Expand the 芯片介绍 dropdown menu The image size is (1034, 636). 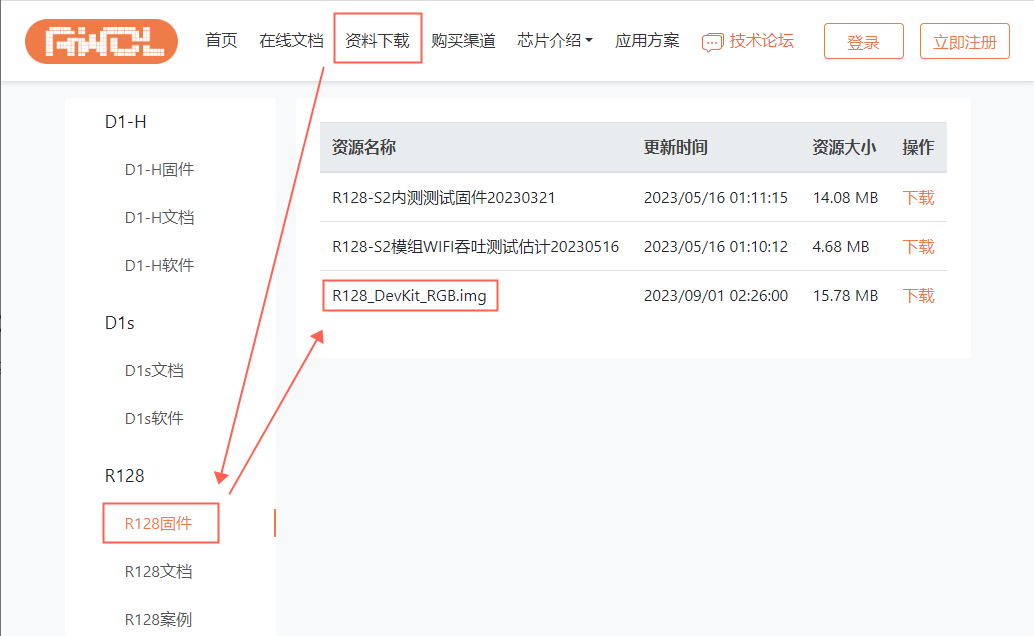555,41
